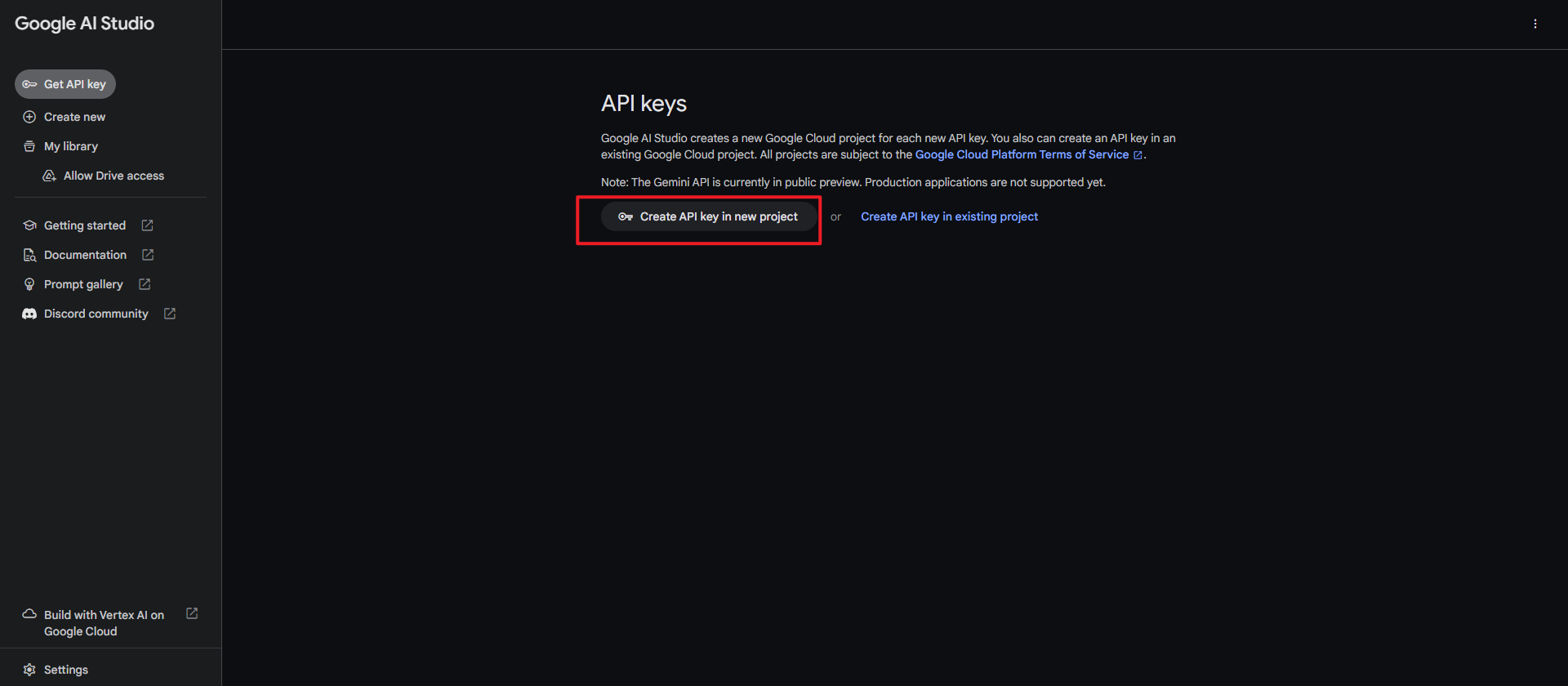Click external-link icon next to Build with Vertex AI
The height and width of the screenshot is (686, 1568).
[x=192, y=613]
